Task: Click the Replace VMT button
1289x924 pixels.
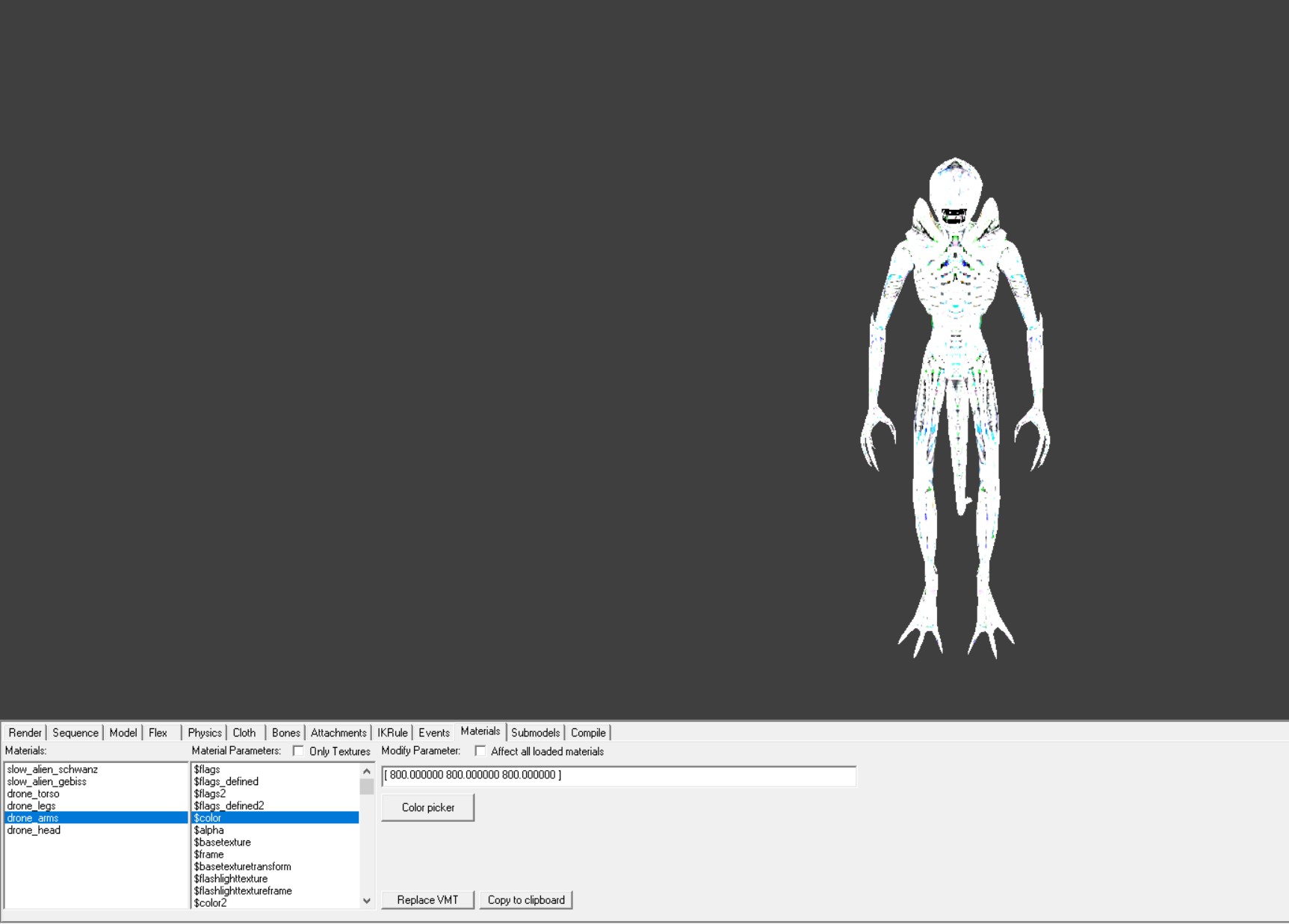Action: click(428, 900)
